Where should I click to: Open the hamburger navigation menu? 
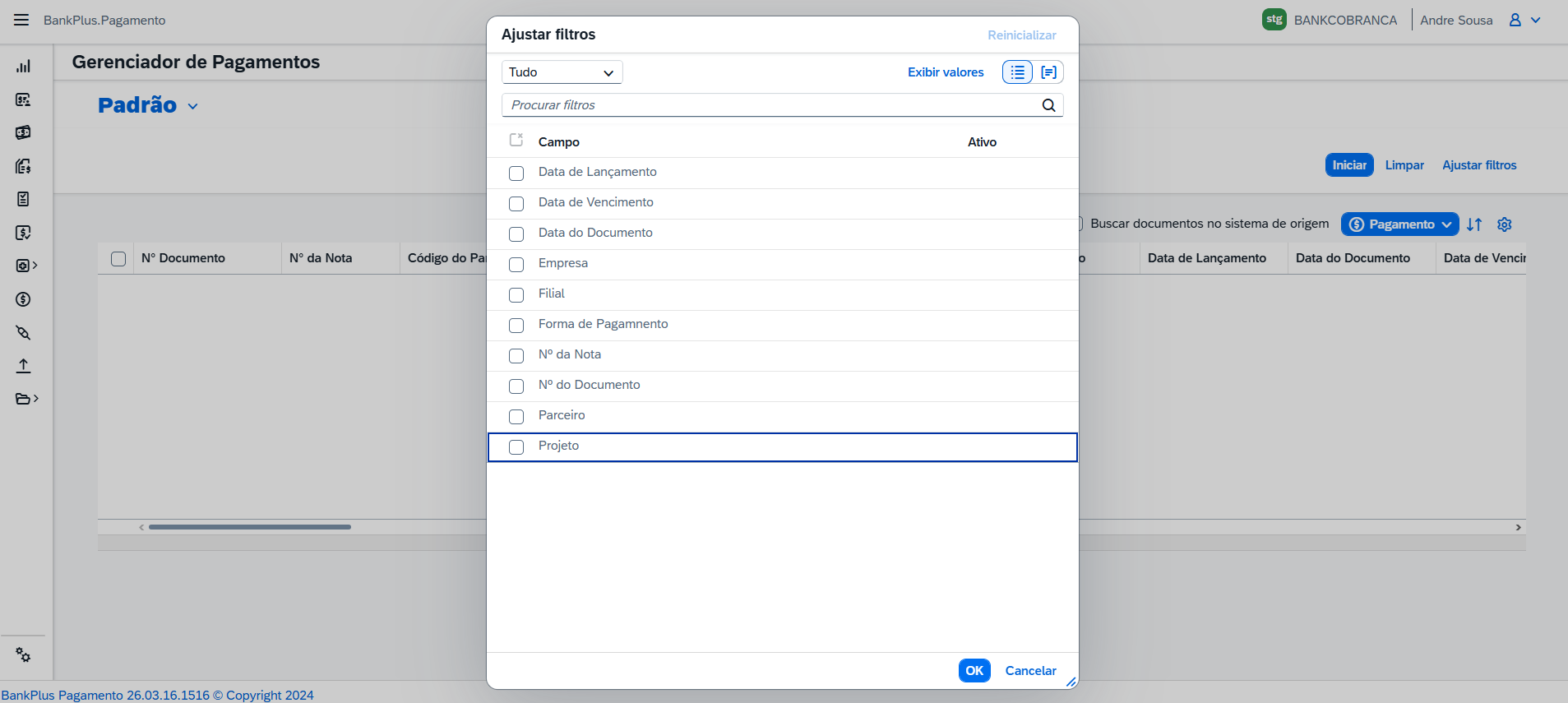21,20
